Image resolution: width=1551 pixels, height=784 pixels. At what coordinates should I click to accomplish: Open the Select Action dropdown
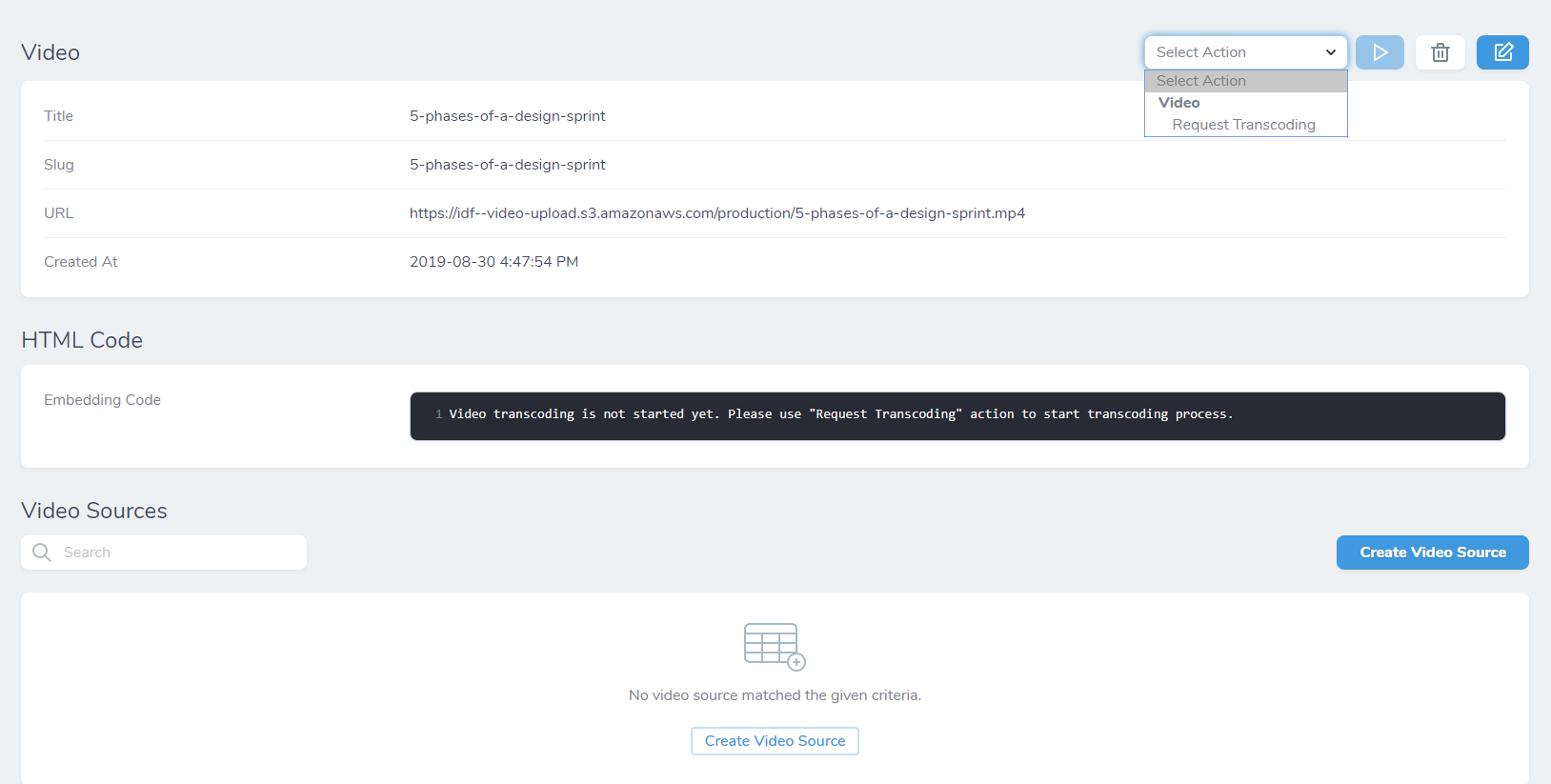(x=1246, y=52)
